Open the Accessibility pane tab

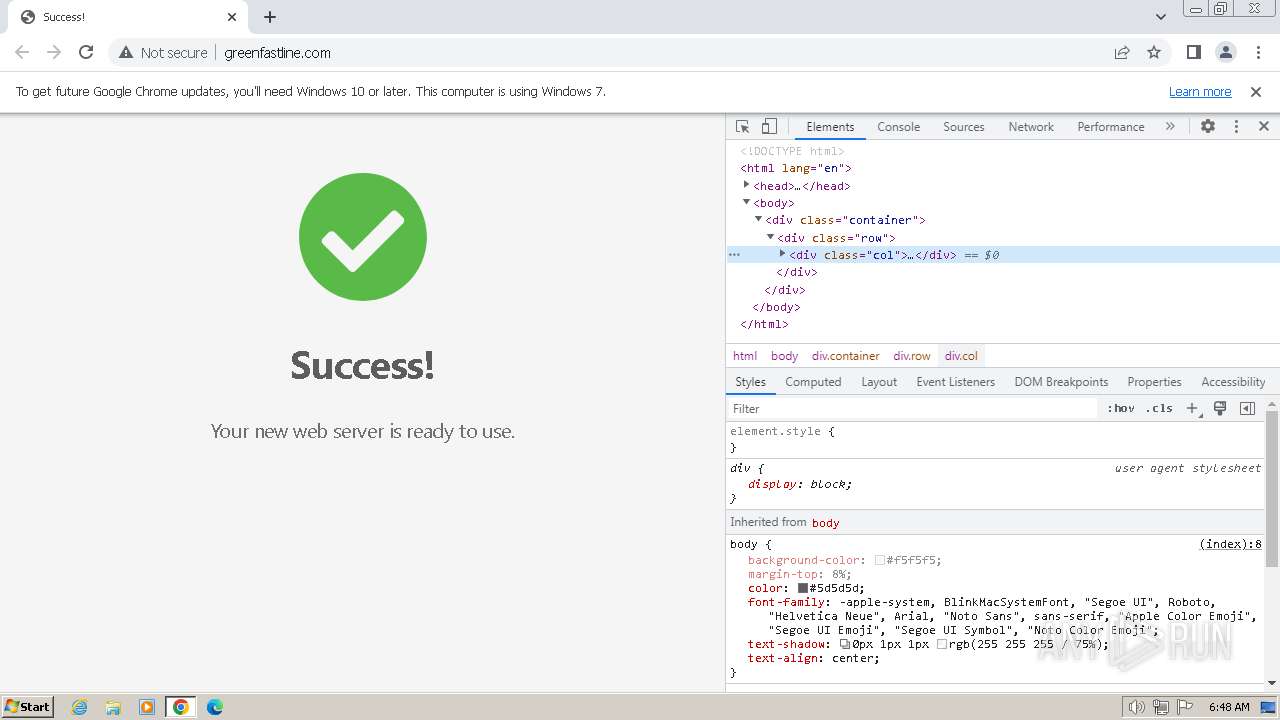tap(1233, 382)
